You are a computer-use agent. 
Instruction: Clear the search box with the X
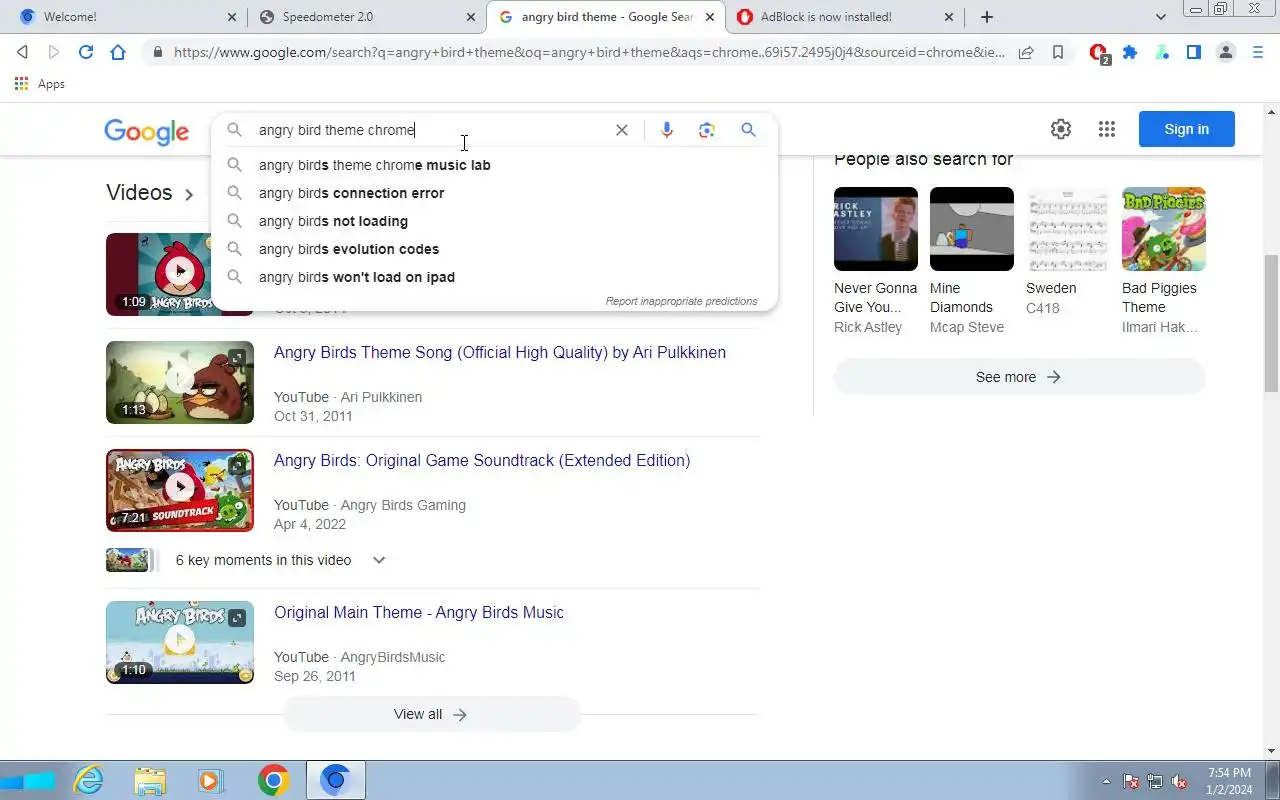[x=622, y=130]
